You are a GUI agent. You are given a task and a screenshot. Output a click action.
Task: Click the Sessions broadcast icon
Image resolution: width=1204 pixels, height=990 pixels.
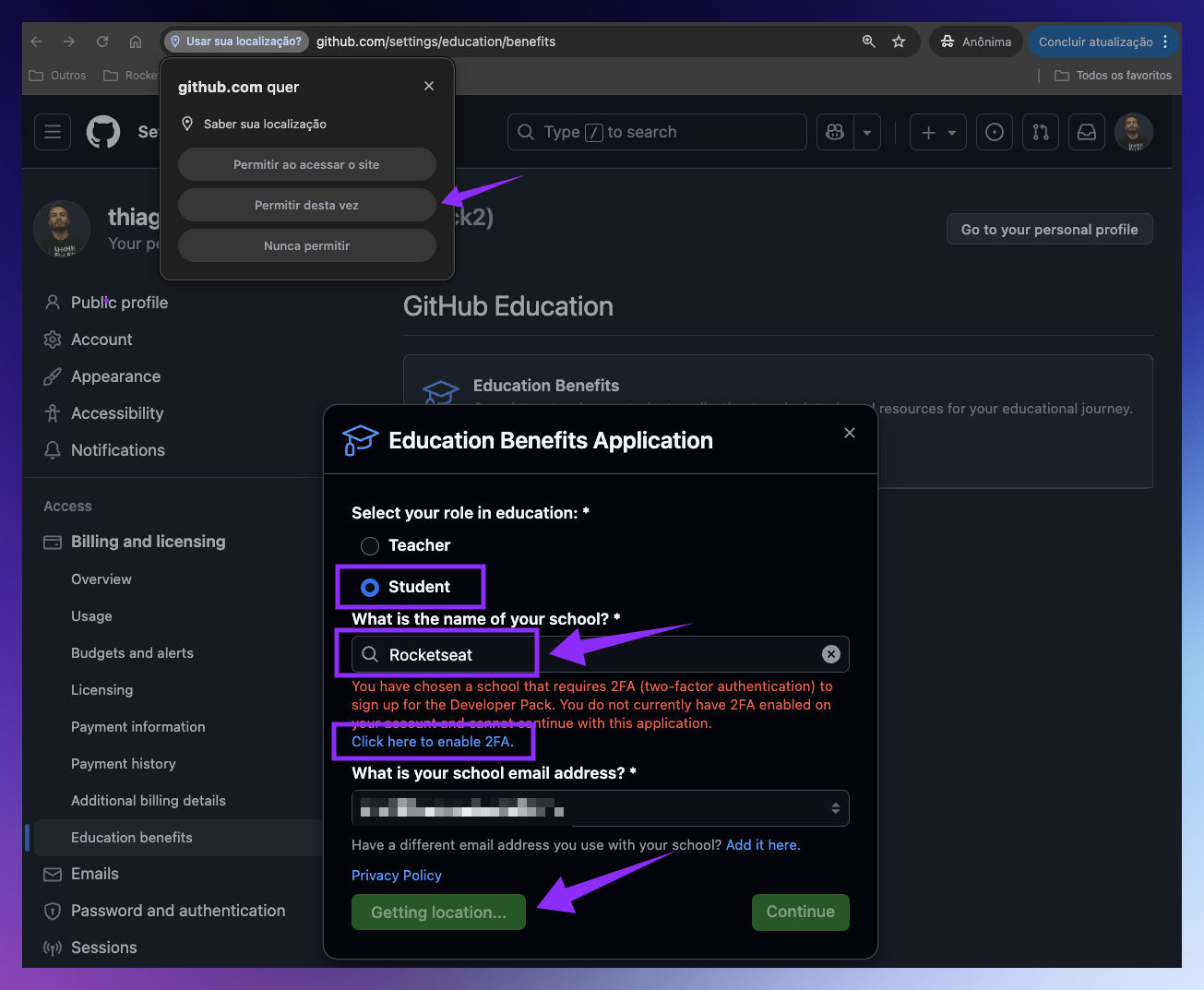coord(53,948)
